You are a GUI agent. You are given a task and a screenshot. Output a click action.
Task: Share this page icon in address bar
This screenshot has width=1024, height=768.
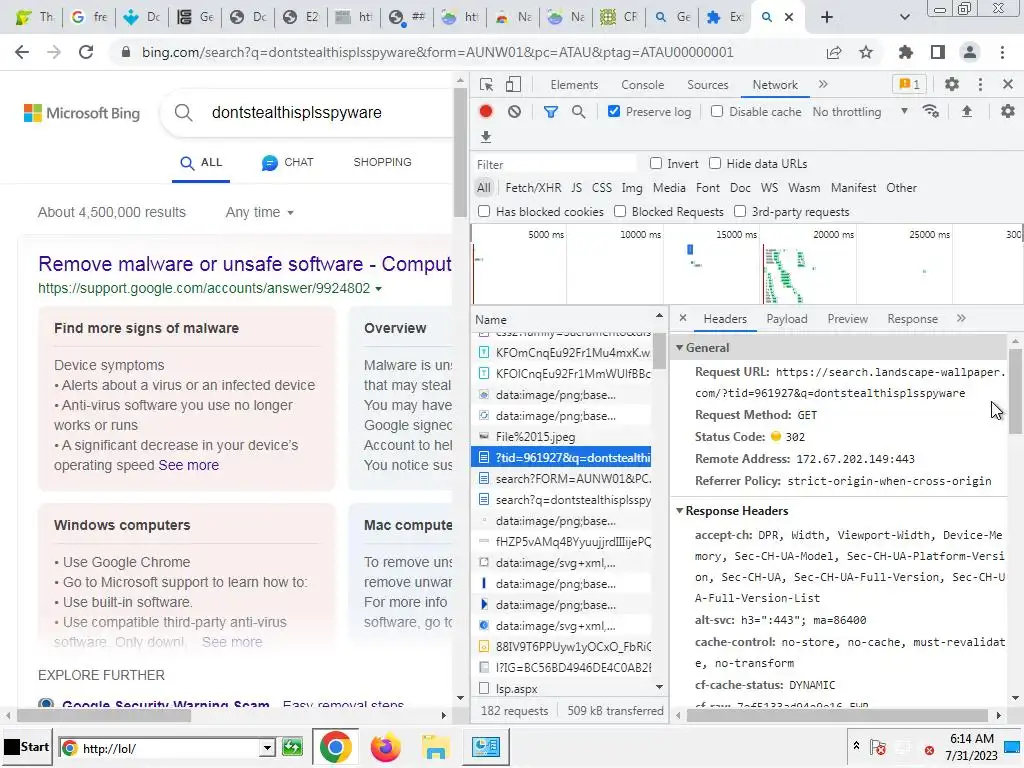tap(834, 52)
